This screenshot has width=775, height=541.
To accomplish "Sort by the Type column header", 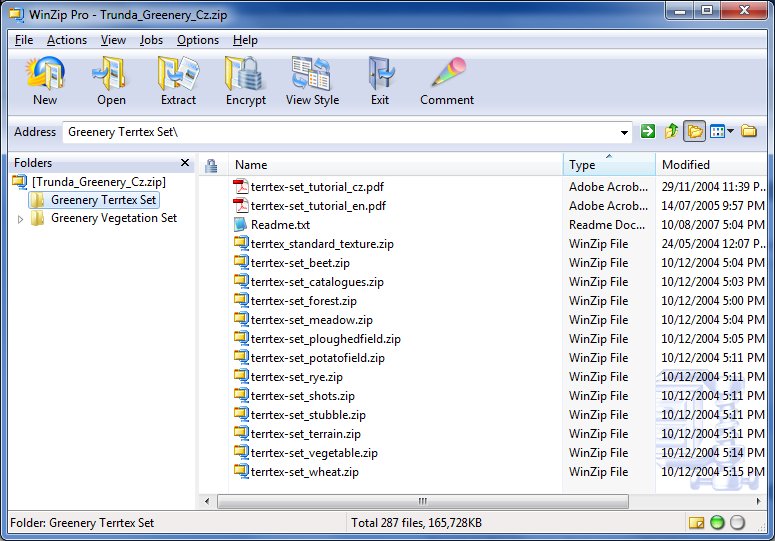I will coord(609,165).
